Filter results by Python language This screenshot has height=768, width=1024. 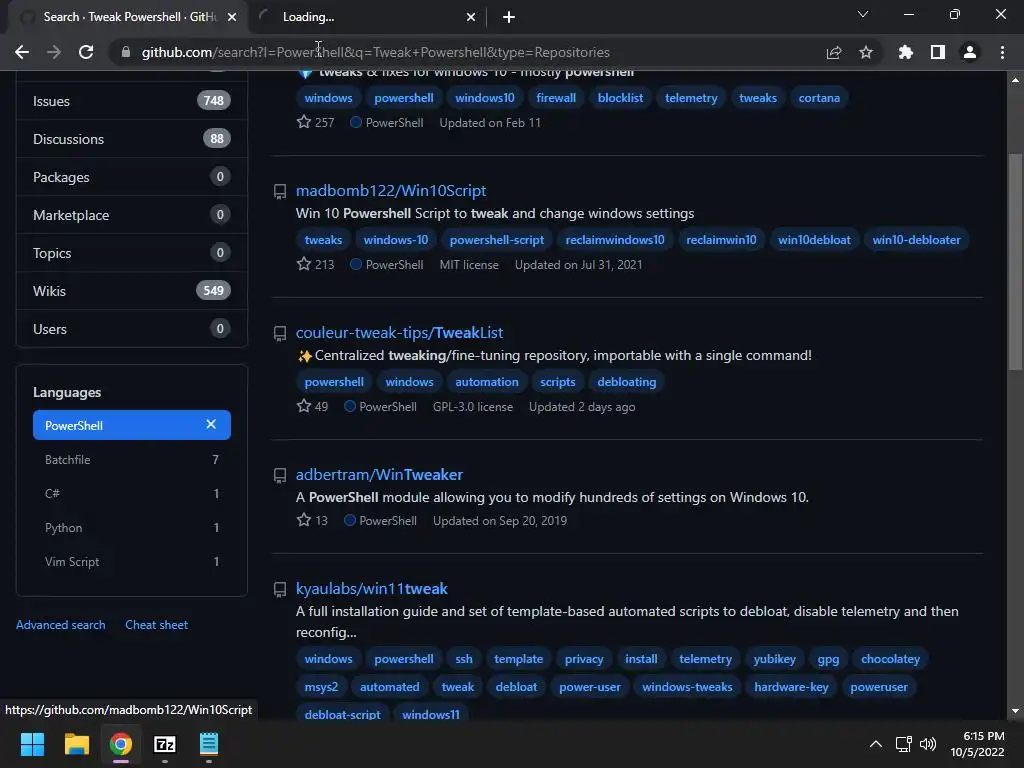click(x=131, y=528)
